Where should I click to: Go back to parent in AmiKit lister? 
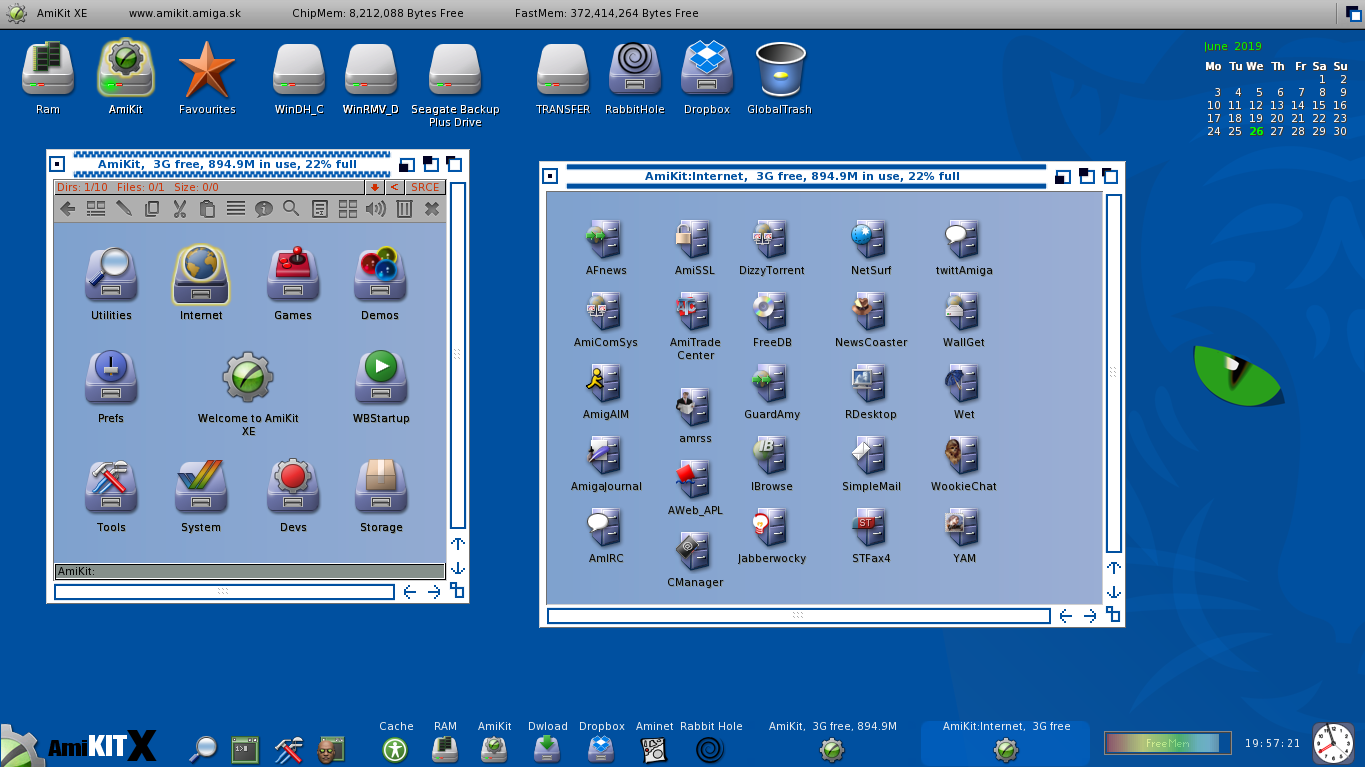pos(67,209)
